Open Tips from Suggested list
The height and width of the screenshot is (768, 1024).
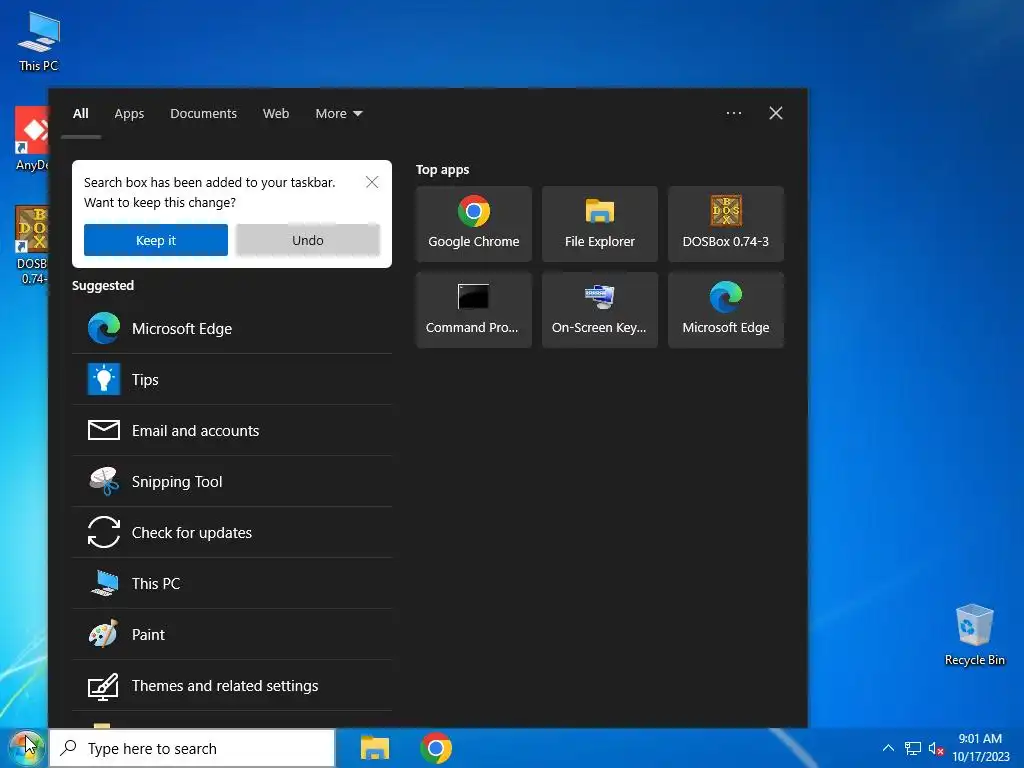coord(232,379)
